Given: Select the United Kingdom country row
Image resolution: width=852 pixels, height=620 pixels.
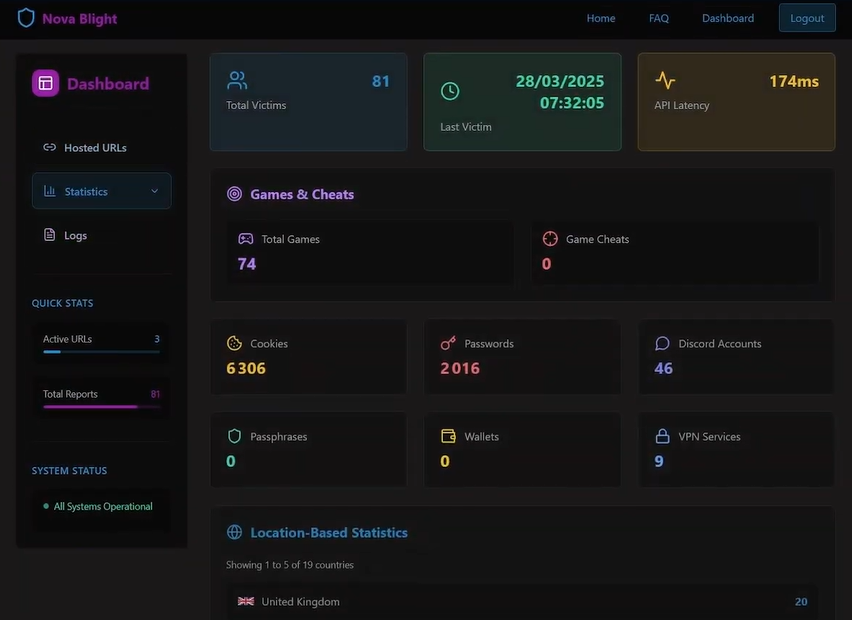Looking at the screenshot, I should tap(521, 602).
